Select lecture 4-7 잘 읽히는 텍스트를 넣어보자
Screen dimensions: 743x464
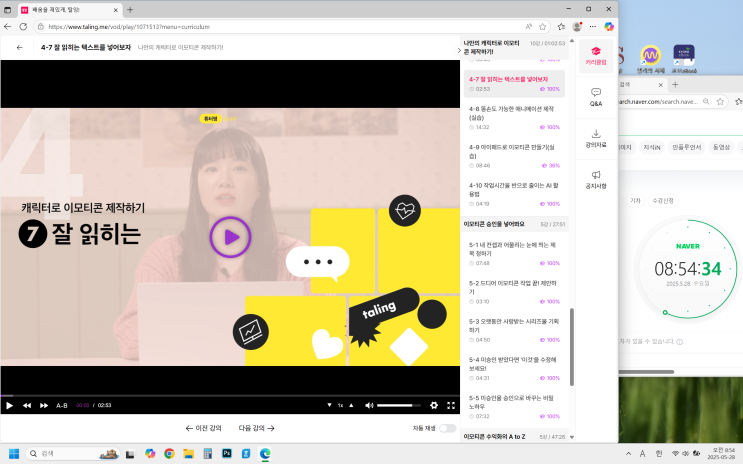(x=514, y=84)
